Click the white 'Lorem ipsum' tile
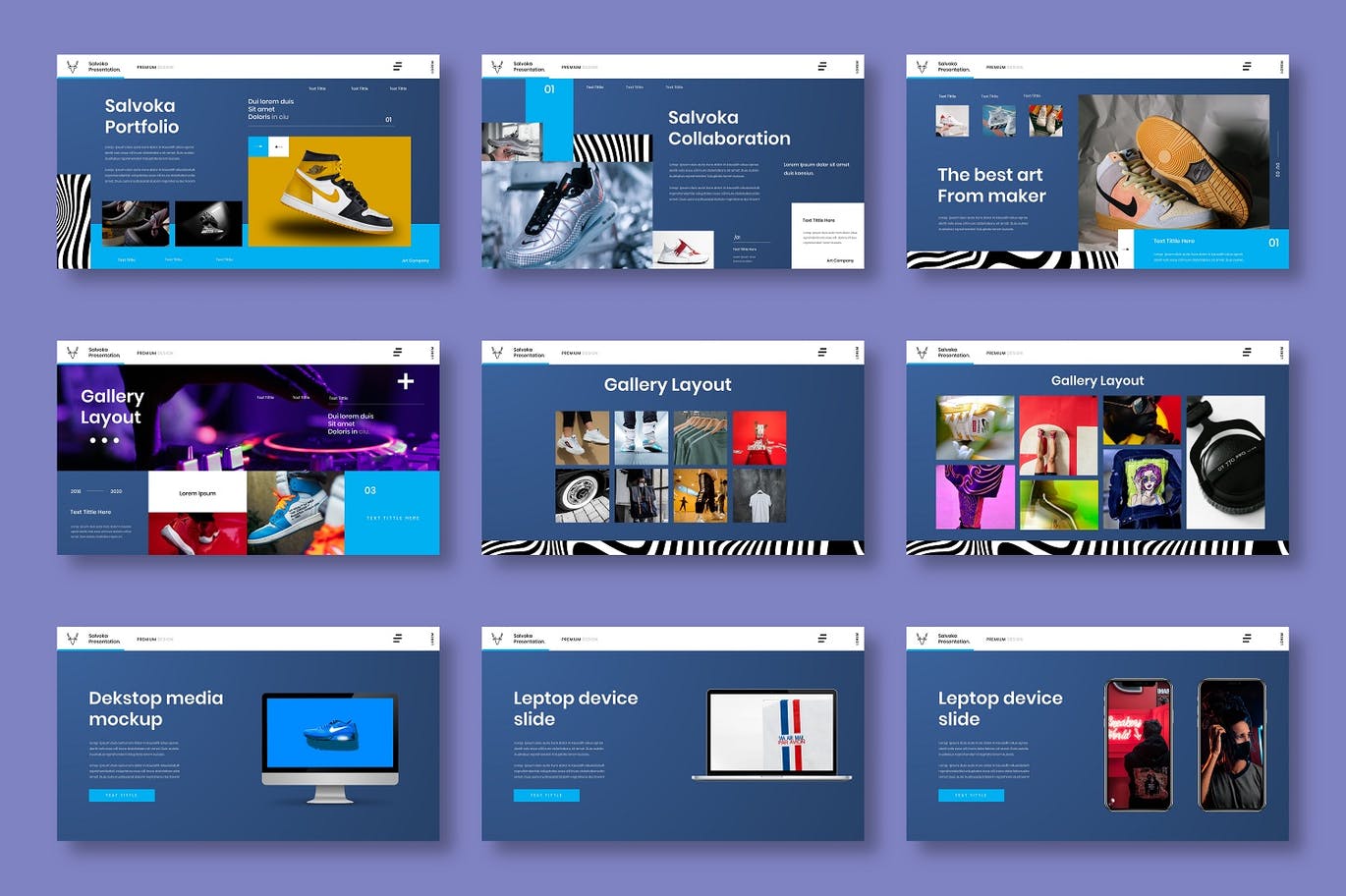 point(197,491)
